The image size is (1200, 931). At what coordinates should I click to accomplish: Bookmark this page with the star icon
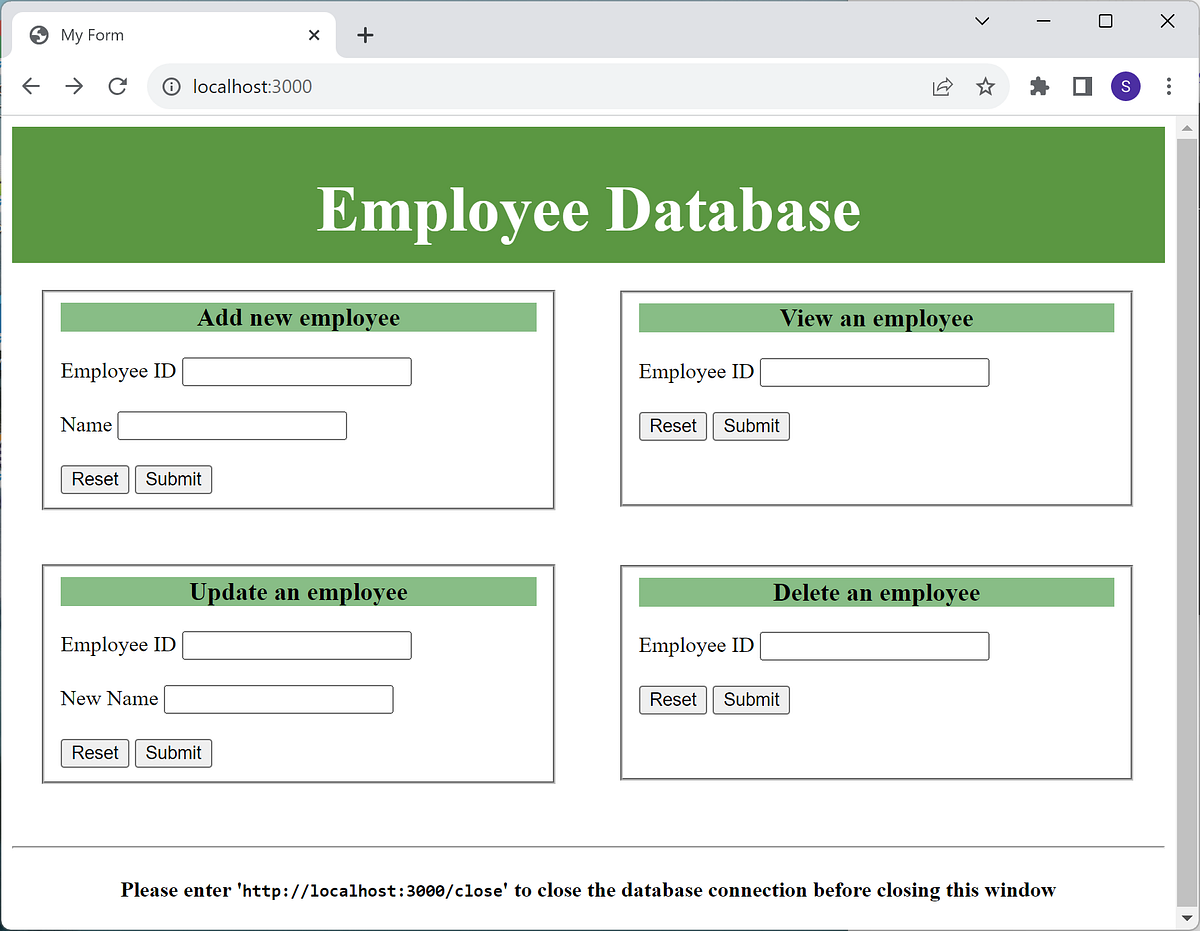pyautogui.click(x=986, y=86)
